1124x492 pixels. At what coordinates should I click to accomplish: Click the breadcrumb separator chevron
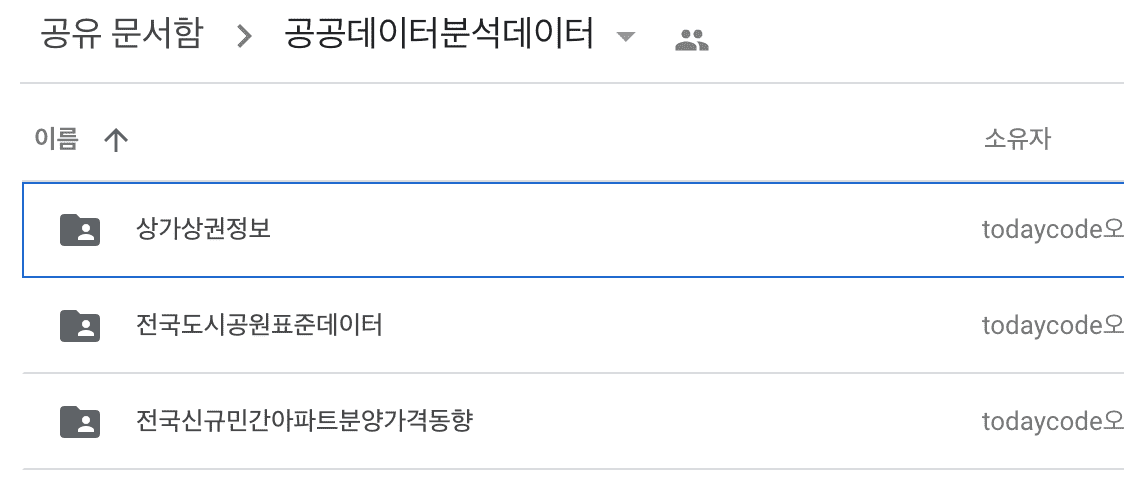[x=244, y=38]
